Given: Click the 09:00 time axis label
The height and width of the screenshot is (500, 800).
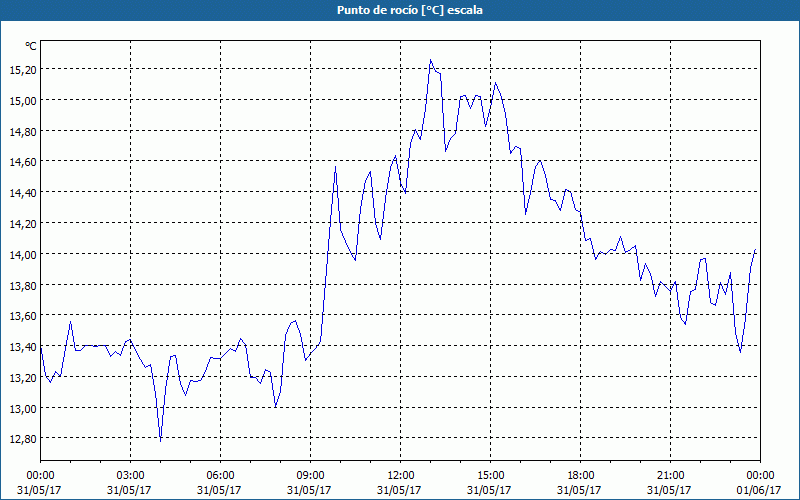Looking at the screenshot, I should (x=310, y=476).
